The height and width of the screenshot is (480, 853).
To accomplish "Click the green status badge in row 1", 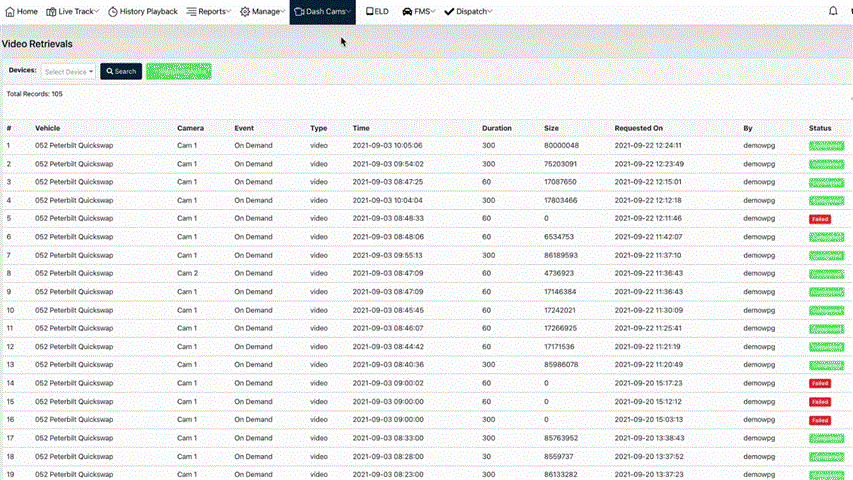I will (x=826, y=146).
